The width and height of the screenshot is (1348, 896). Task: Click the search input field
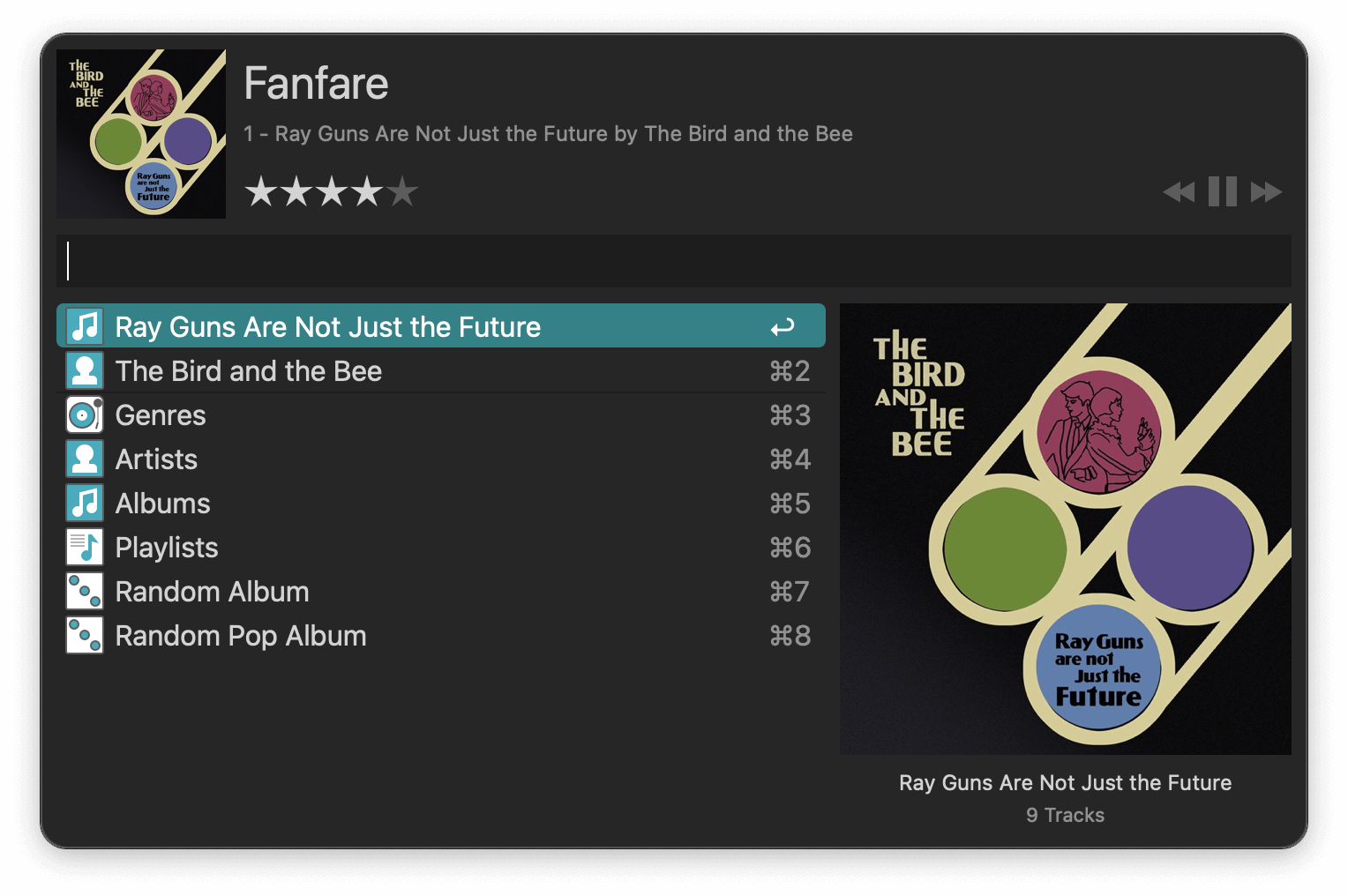[x=674, y=261]
